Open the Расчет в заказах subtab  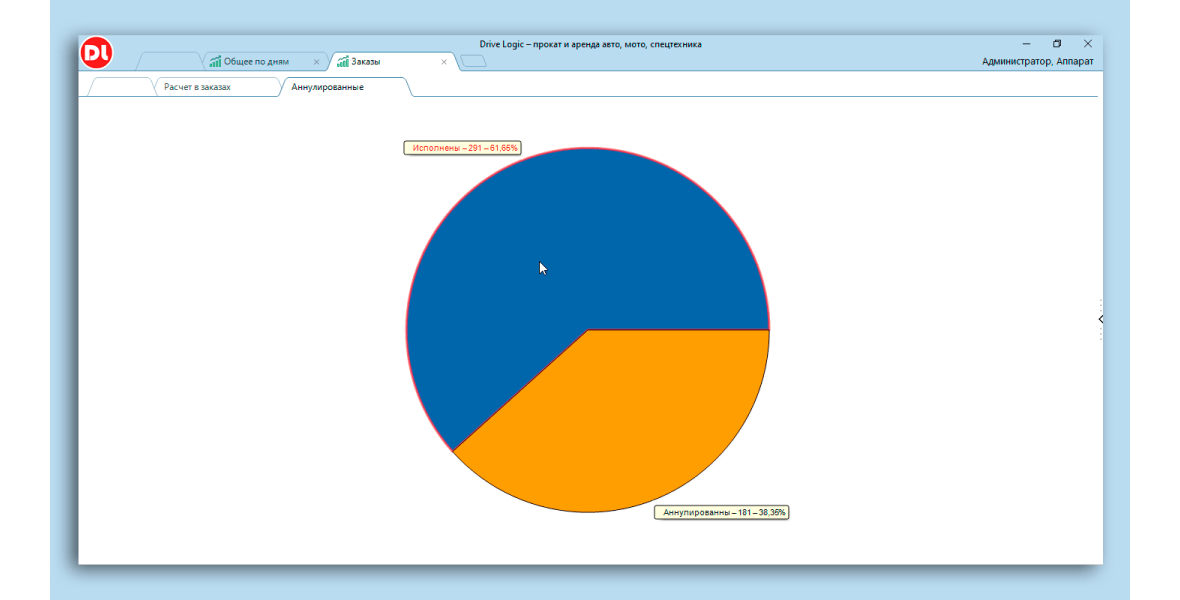[x=197, y=87]
